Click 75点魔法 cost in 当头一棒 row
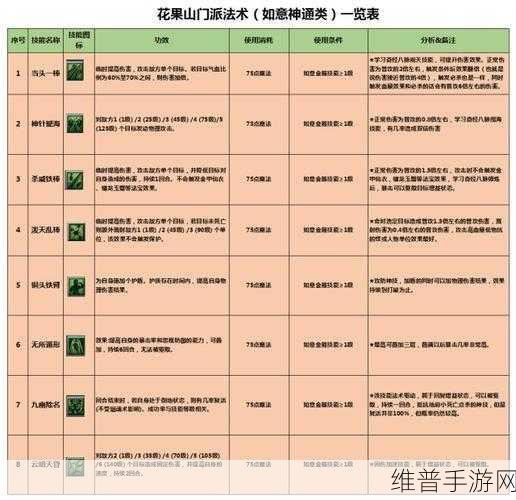 point(259,73)
